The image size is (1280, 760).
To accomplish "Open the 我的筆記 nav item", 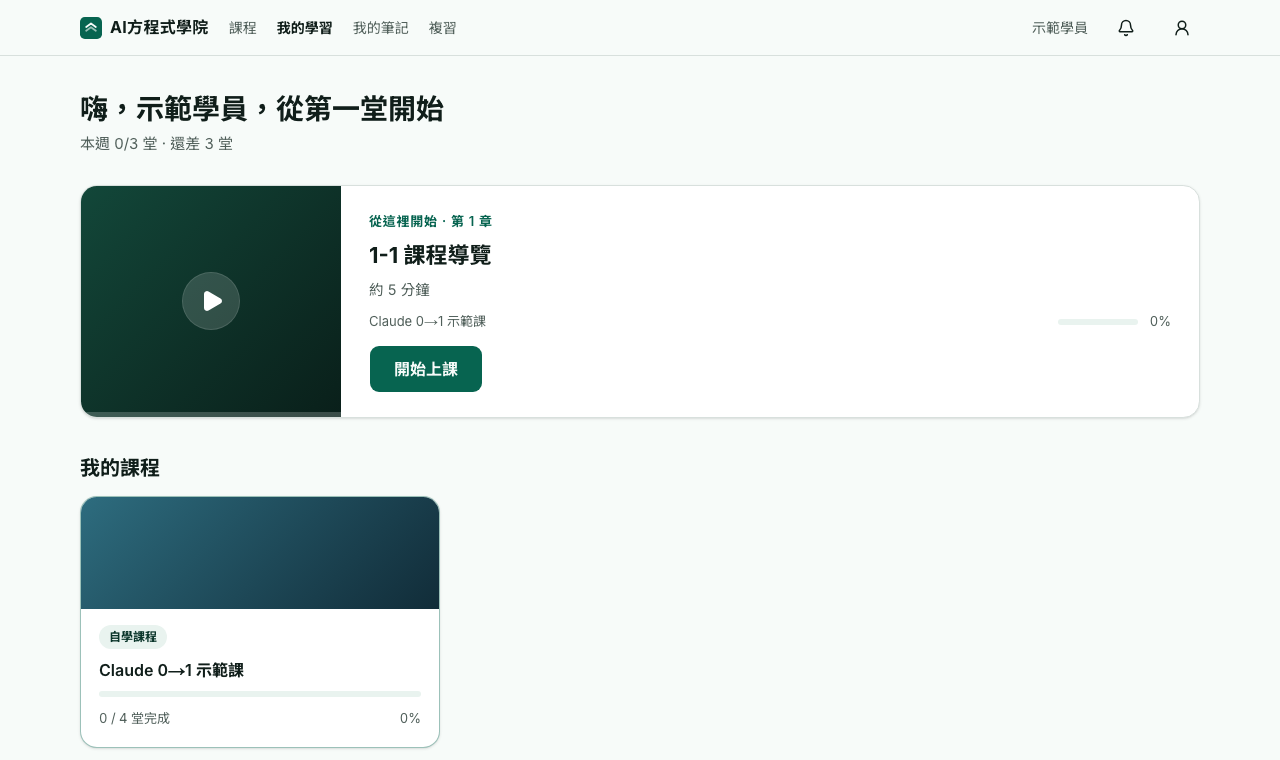I will (381, 28).
